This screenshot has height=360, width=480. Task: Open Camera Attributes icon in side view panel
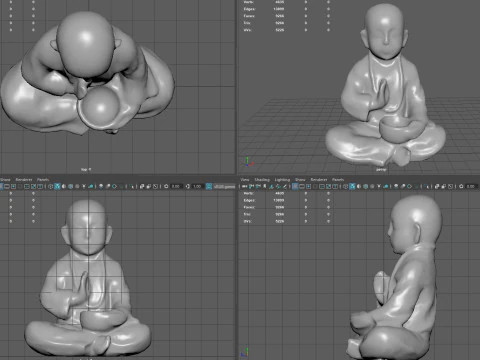pyautogui.click(x=258, y=186)
